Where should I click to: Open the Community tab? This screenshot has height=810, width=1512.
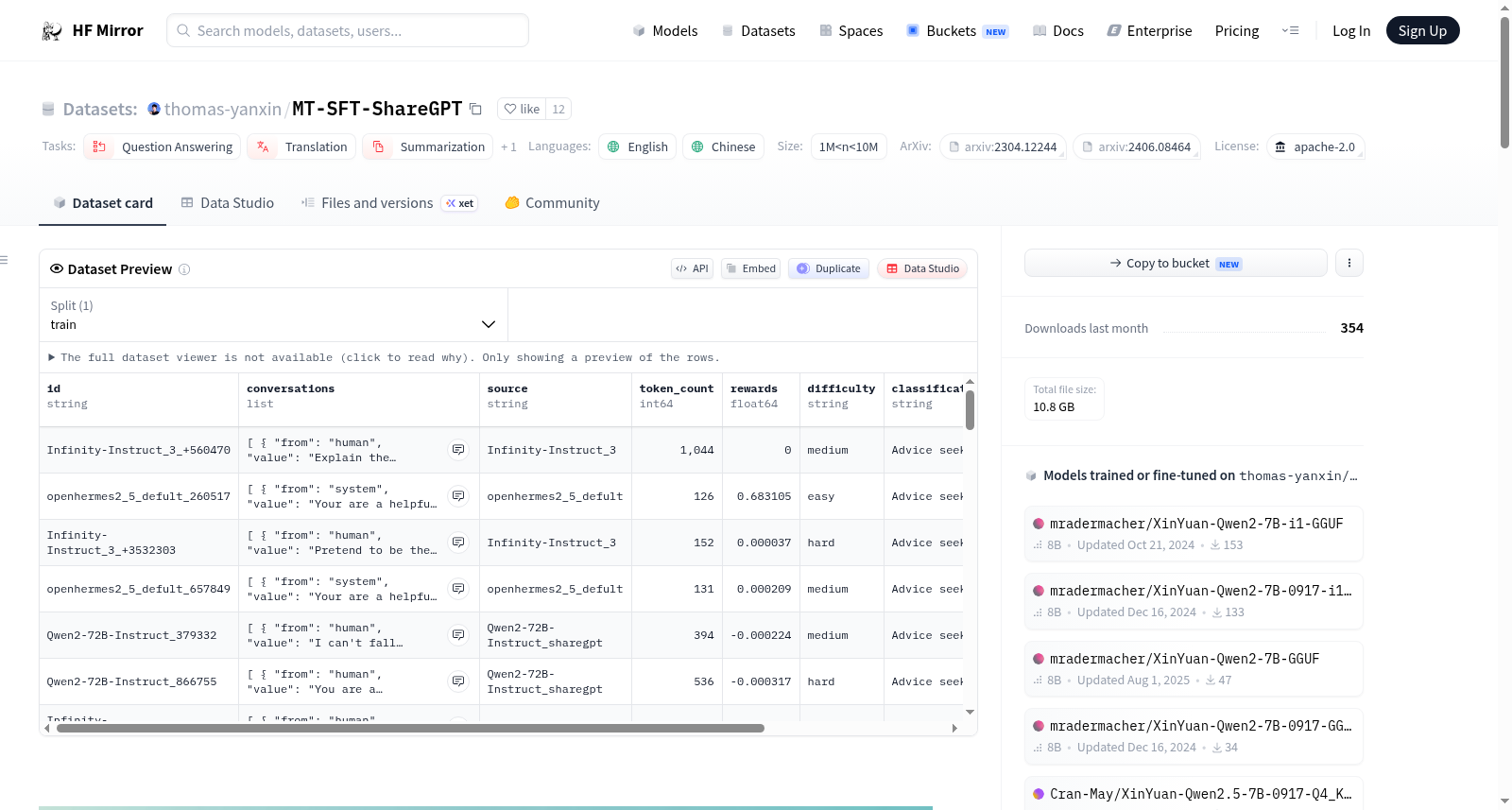click(552, 203)
